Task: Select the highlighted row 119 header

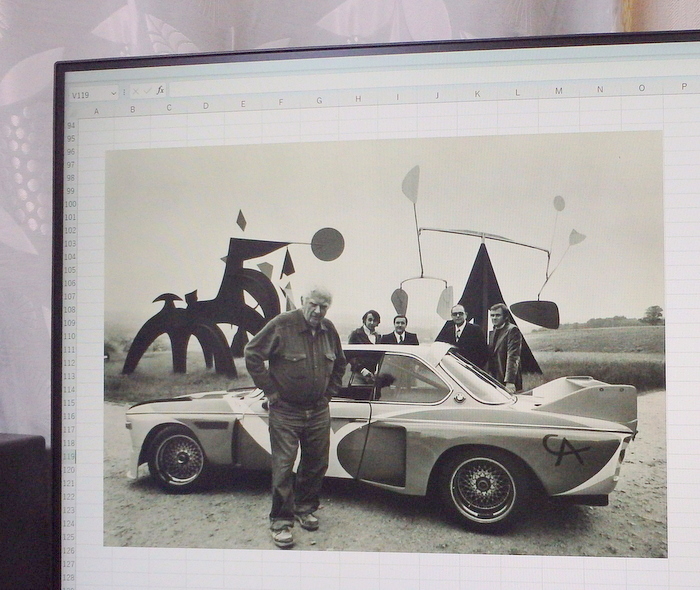Action: [x=69, y=457]
